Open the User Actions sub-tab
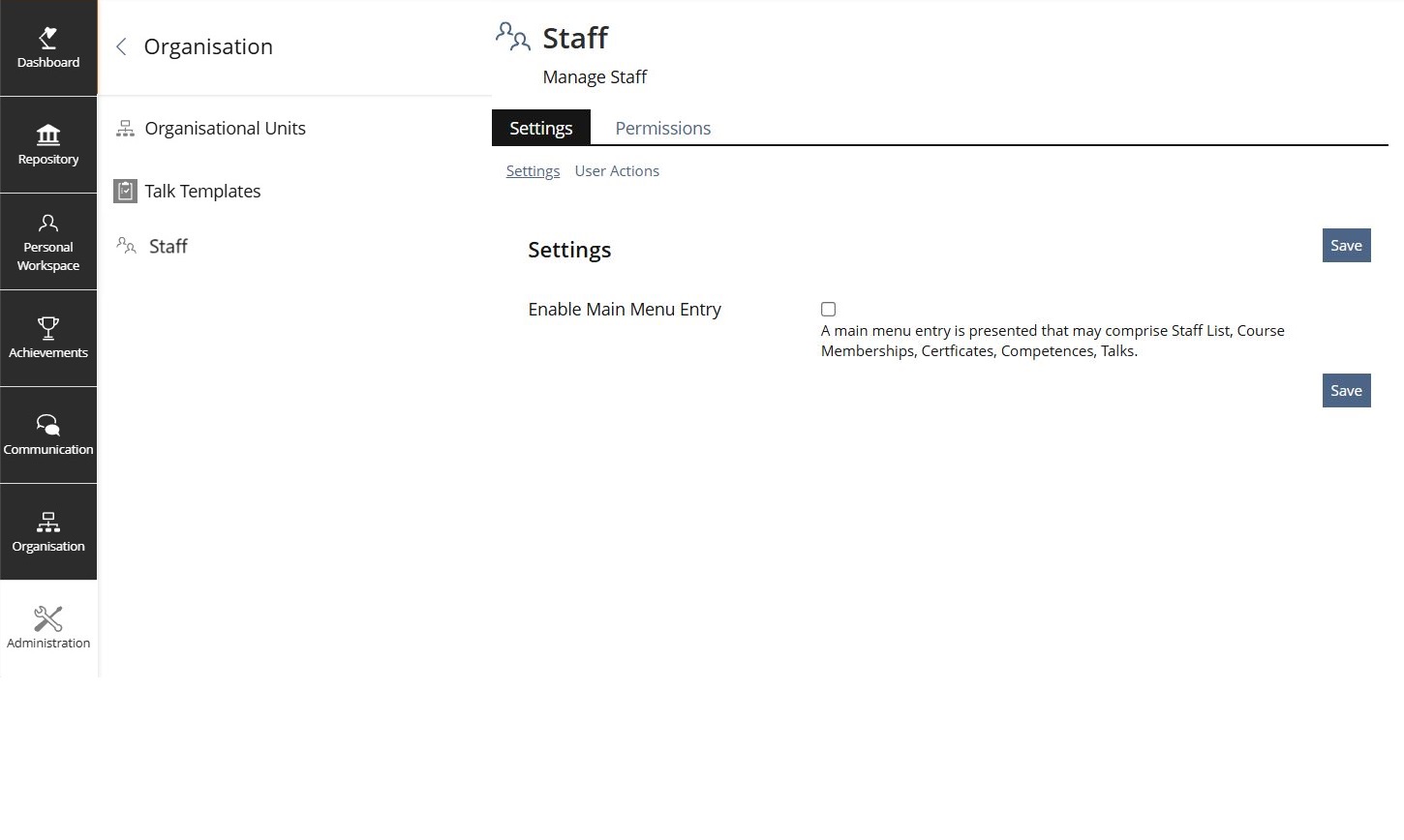This screenshot has height=840, width=1404. (x=616, y=171)
